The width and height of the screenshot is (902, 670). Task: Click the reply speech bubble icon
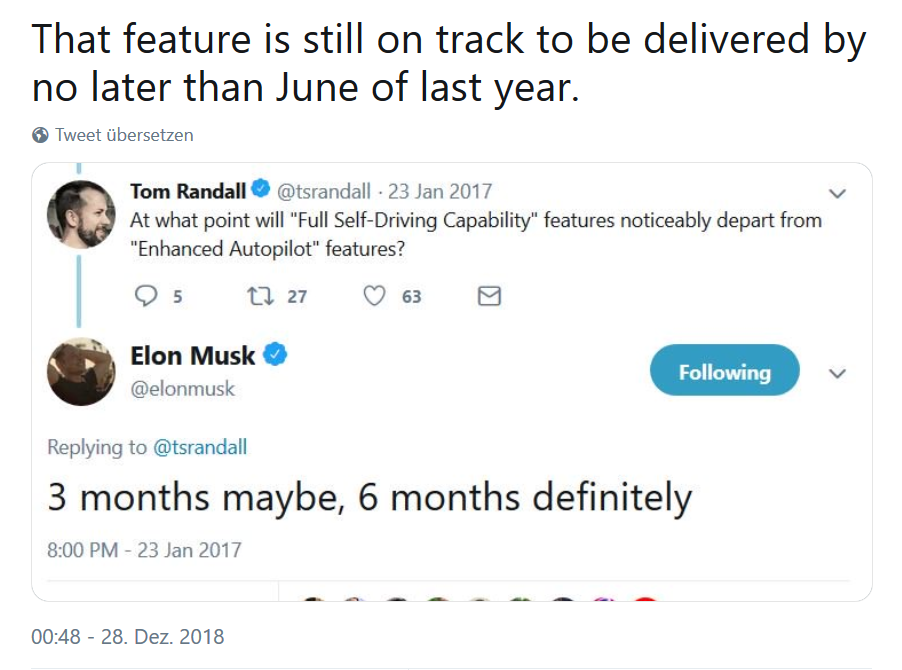pyautogui.click(x=146, y=296)
